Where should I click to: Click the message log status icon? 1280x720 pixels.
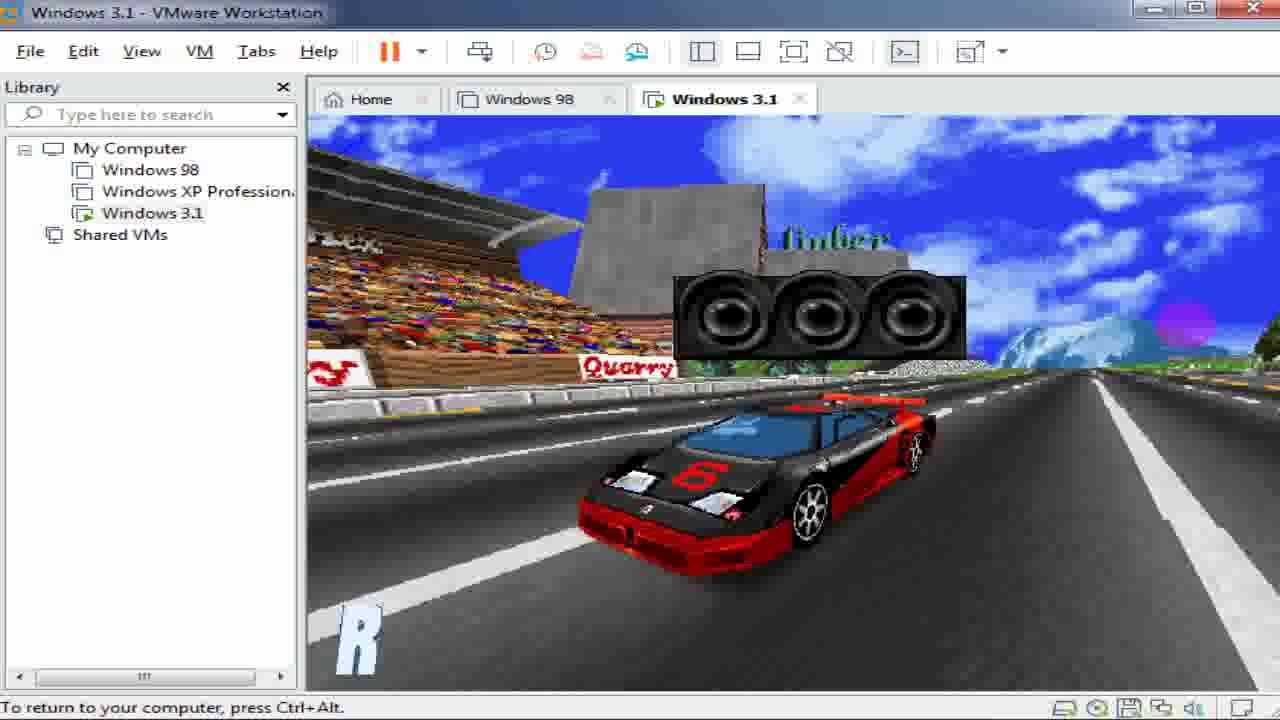(1241, 708)
